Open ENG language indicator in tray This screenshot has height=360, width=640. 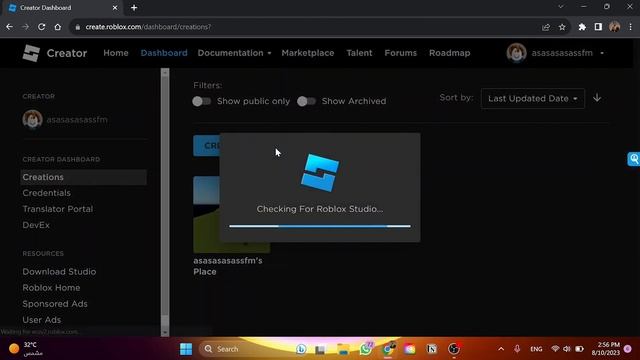click(x=536, y=349)
